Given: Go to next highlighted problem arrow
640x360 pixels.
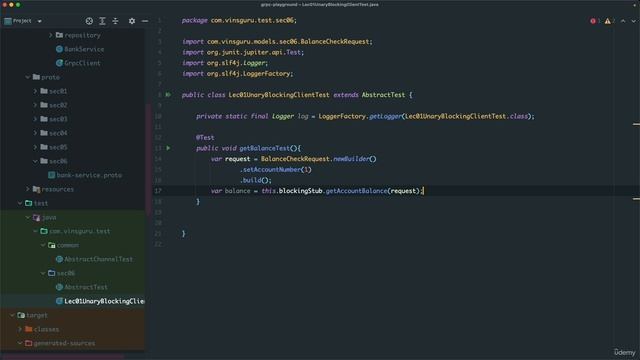Looking at the screenshot, I should click(x=633, y=21).
